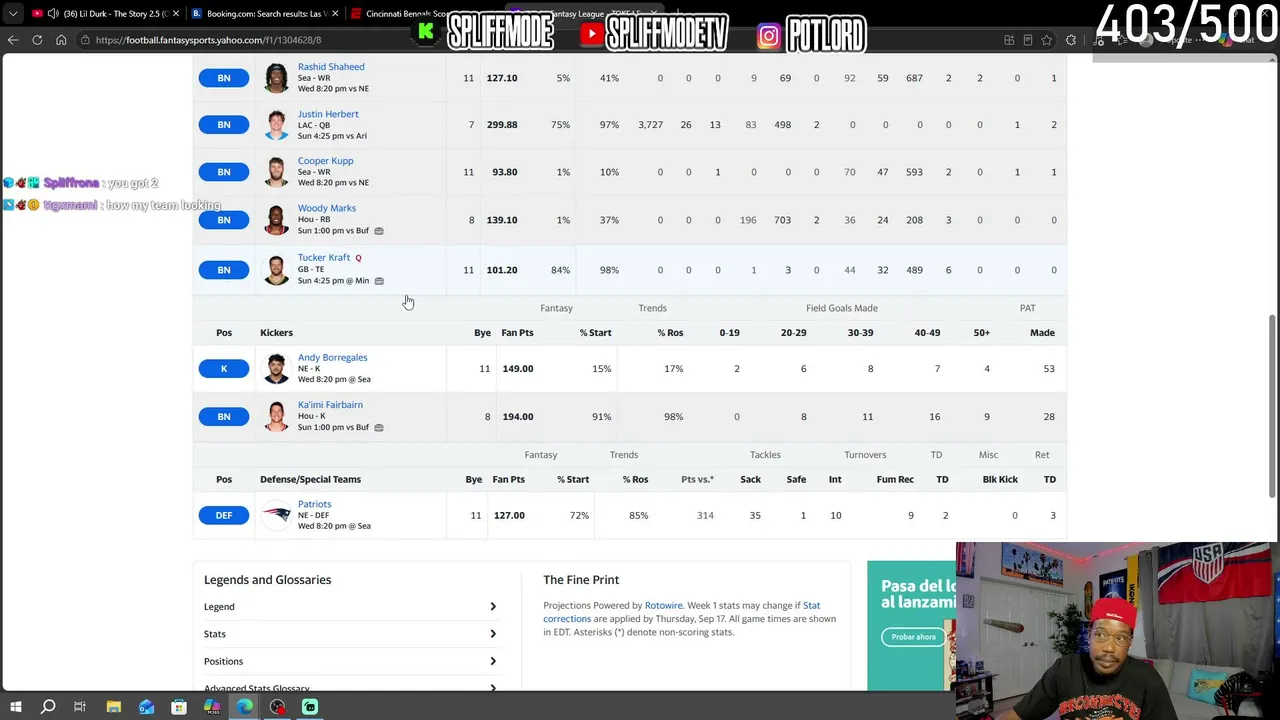Expand the Stats glossary section

350,634
